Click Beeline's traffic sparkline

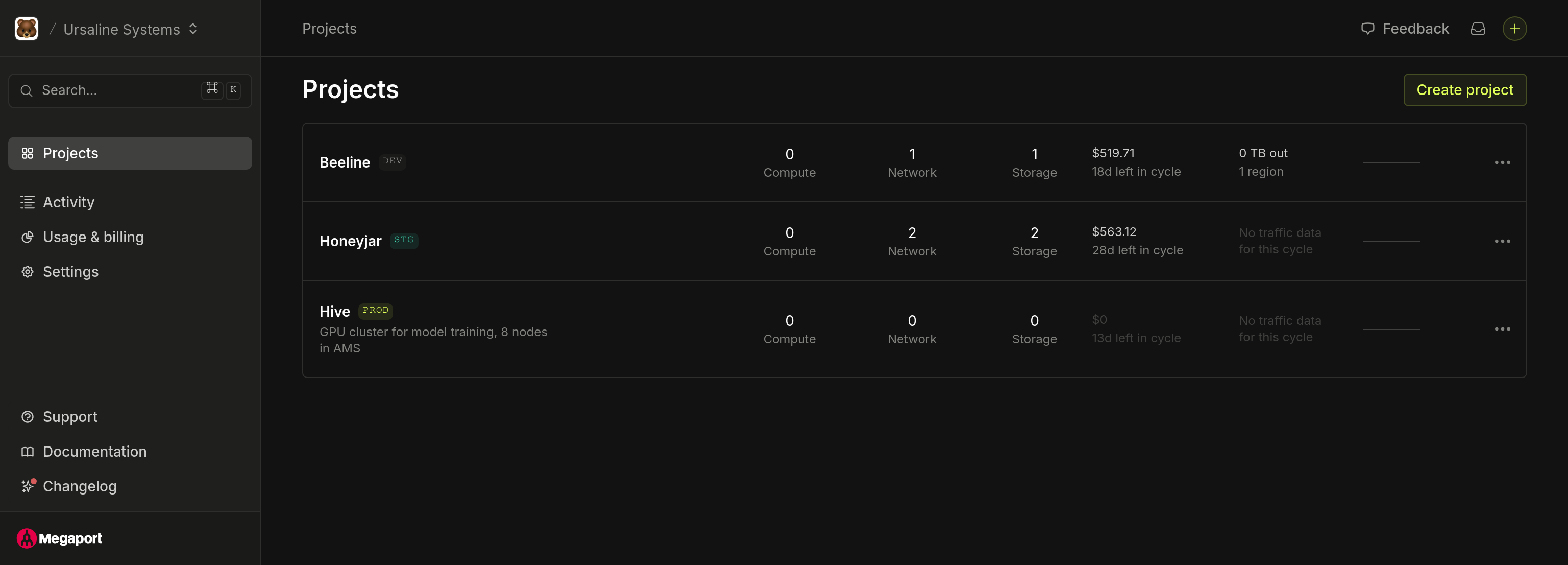[1391, 163]
